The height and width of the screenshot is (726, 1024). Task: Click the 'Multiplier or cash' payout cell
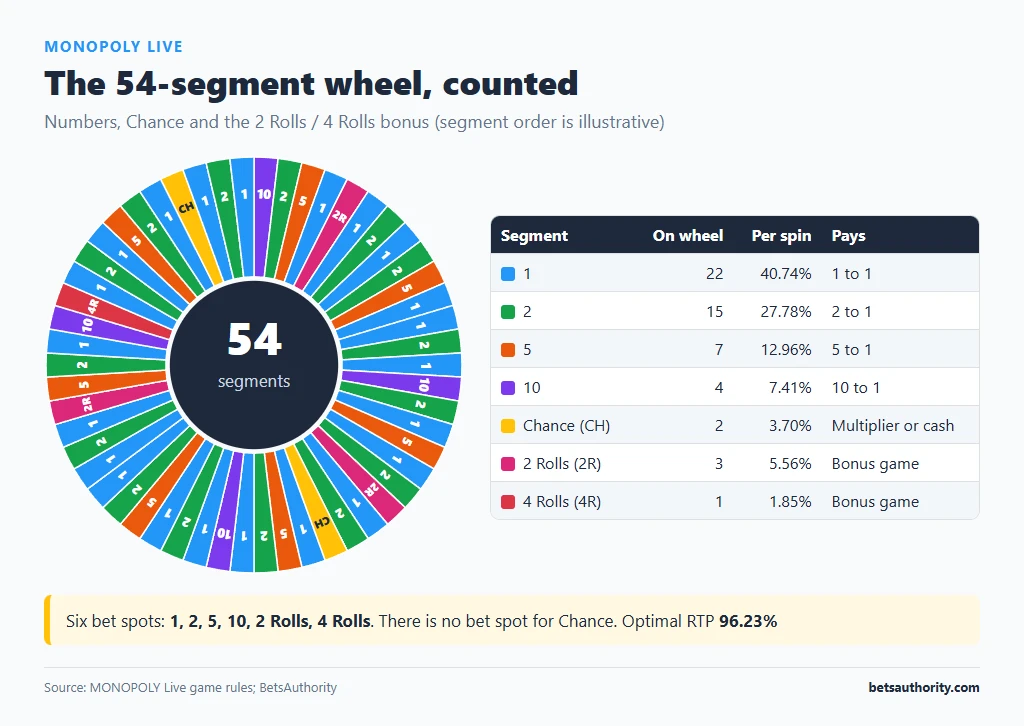pos(893,426)
